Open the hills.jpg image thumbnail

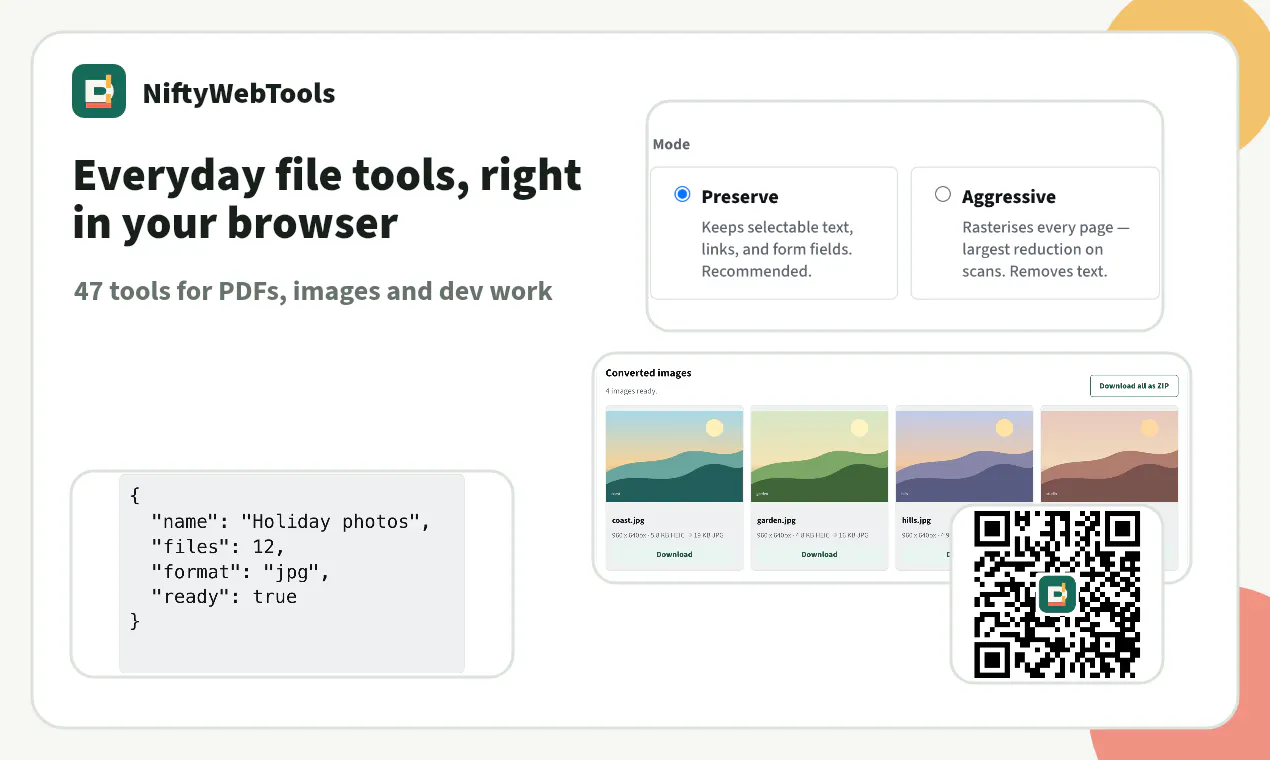coord(964,456)
